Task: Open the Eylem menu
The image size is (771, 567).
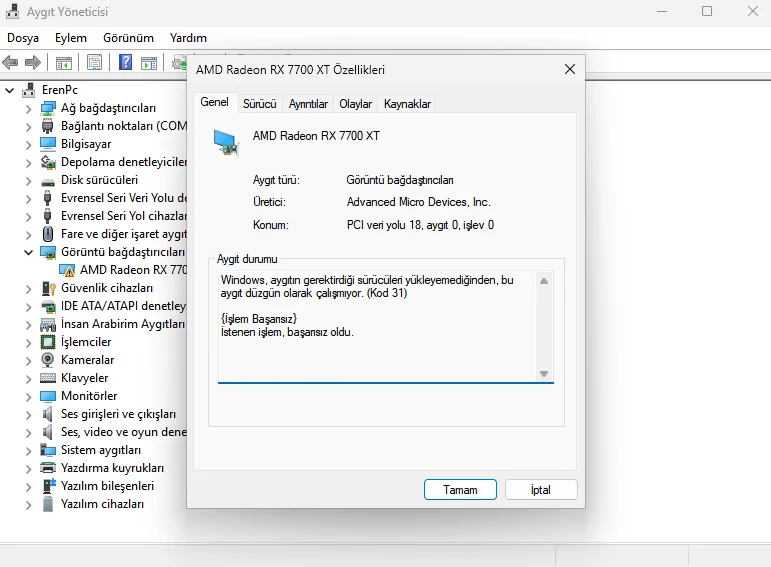Action: pyautogui.click(x=71, y=38)
